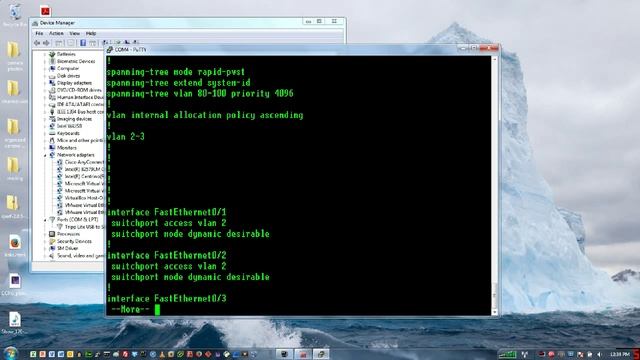Click 'vlan internal allocation policy ascending' line
The width and height of the screenshot is (640, 360).
coord(205,115)
